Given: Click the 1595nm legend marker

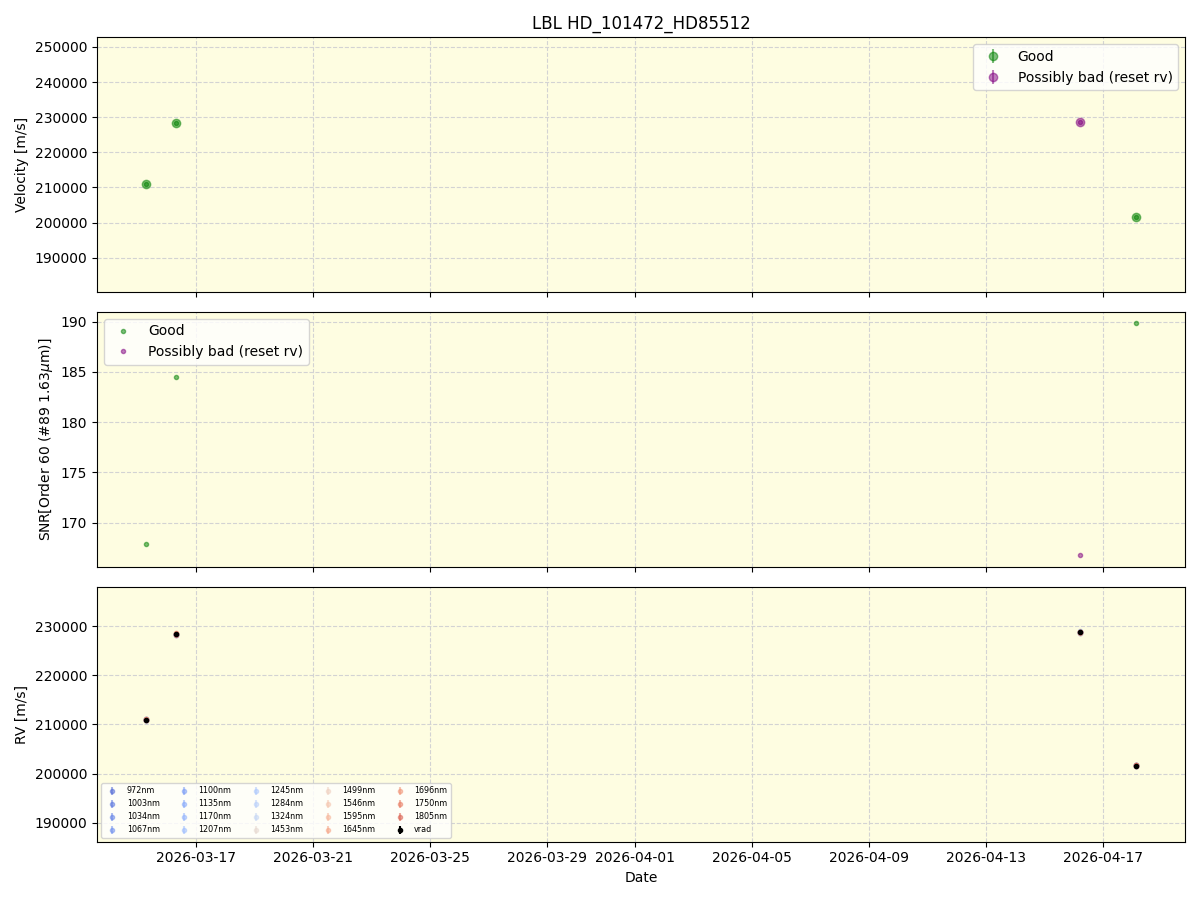Looking at the screenshot, I should click(328, 817).
